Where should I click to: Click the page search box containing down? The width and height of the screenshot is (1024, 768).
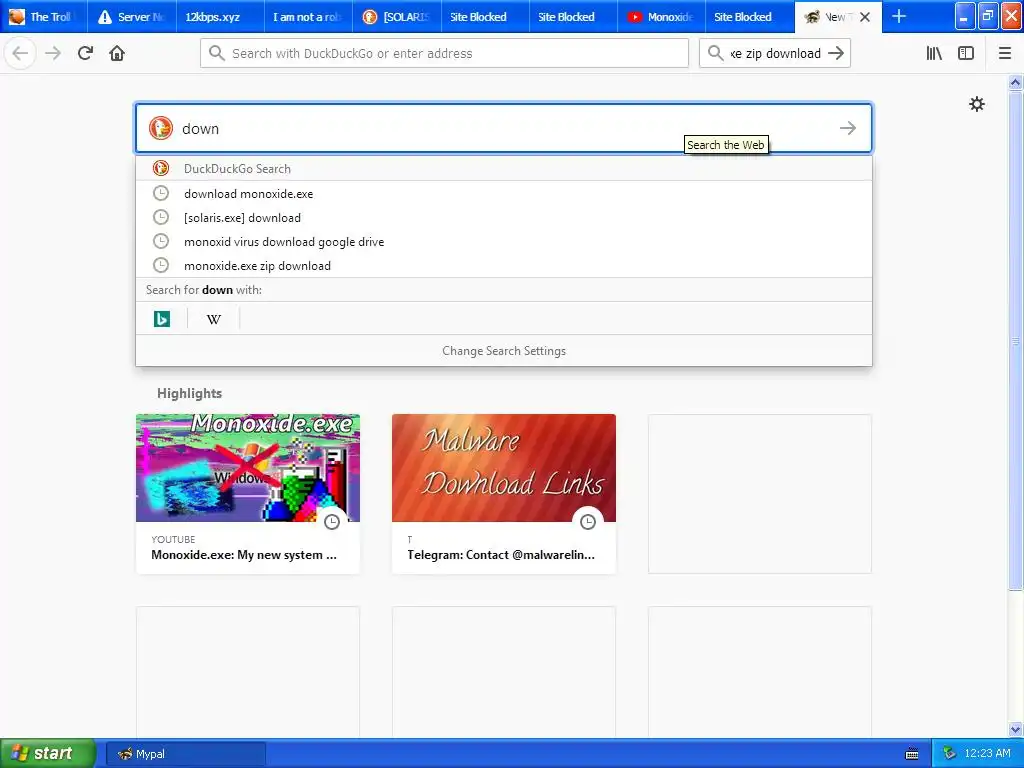pos(504,128)
